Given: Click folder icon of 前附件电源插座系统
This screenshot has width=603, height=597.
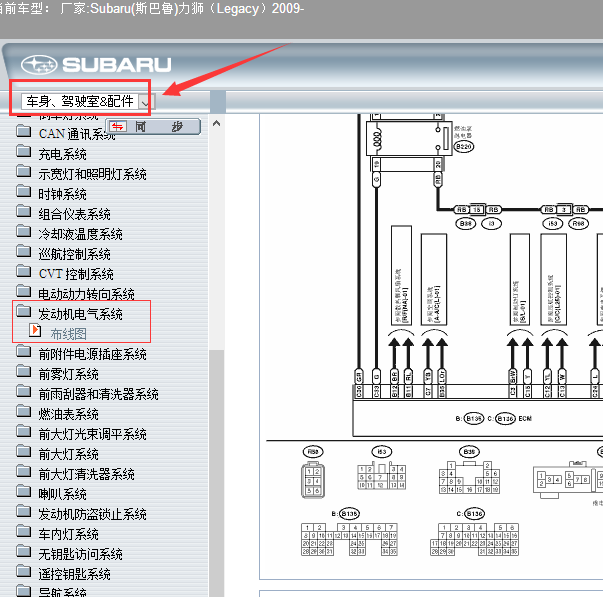Looking at the screenshot, I should [24, 351].
